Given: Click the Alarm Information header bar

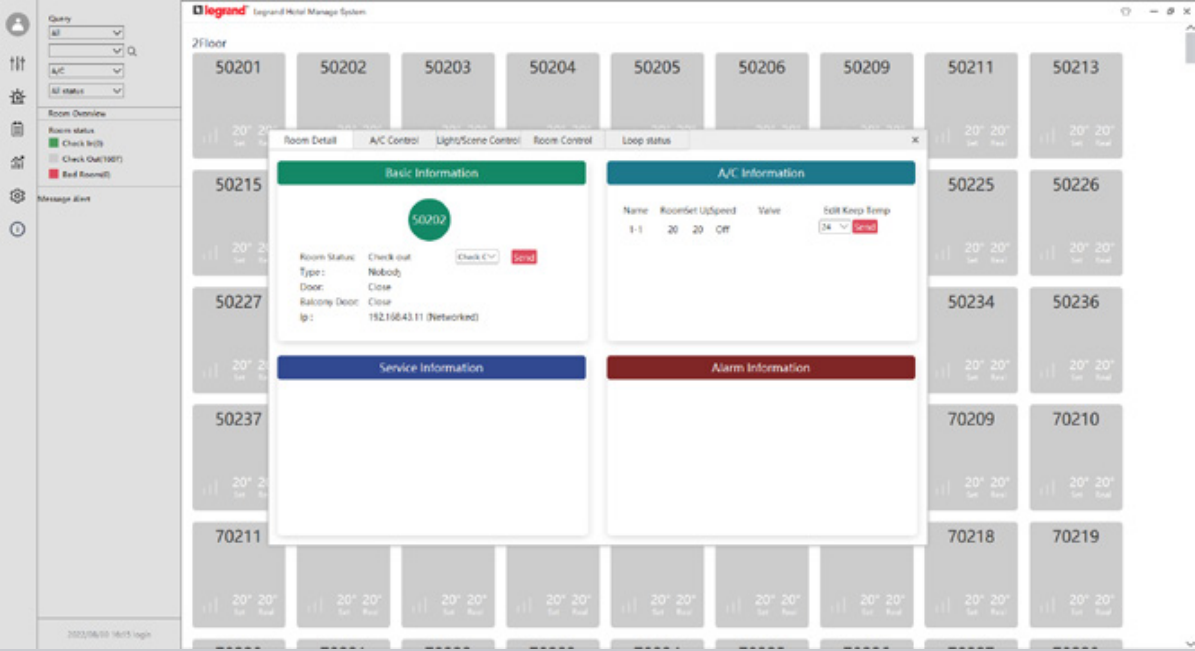Looking at the screenshot, I should 761,367.
